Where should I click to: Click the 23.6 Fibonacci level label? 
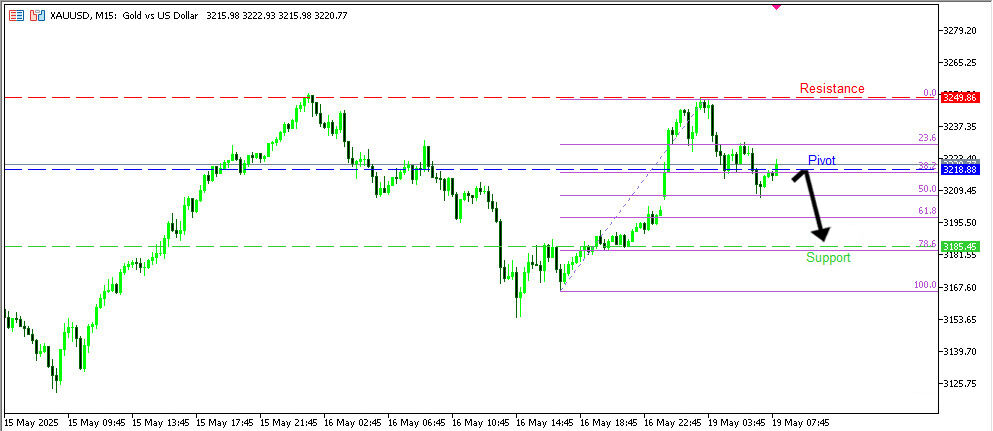coord(926,138)
